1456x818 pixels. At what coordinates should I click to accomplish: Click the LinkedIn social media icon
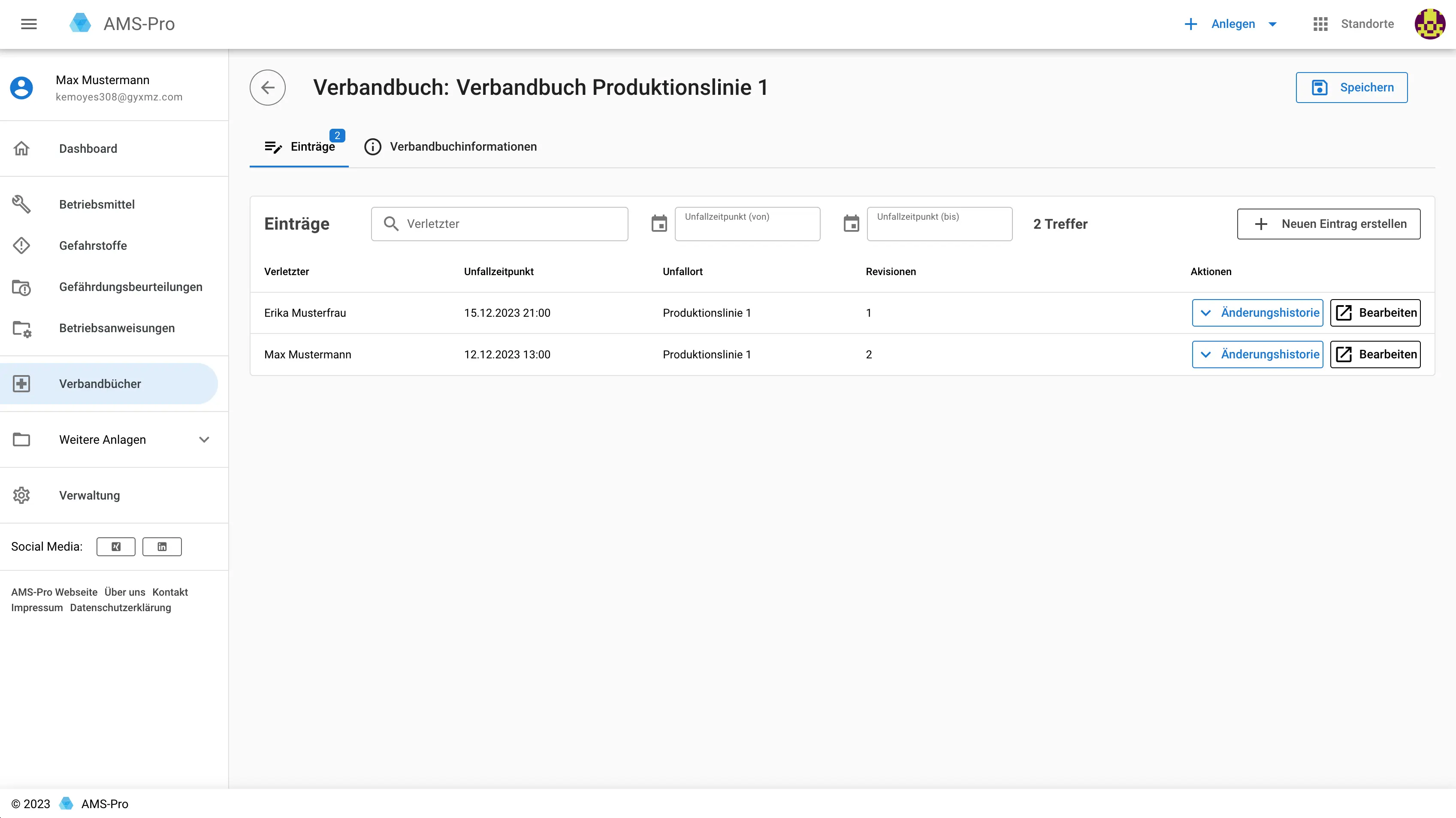[x=162, y=547]
